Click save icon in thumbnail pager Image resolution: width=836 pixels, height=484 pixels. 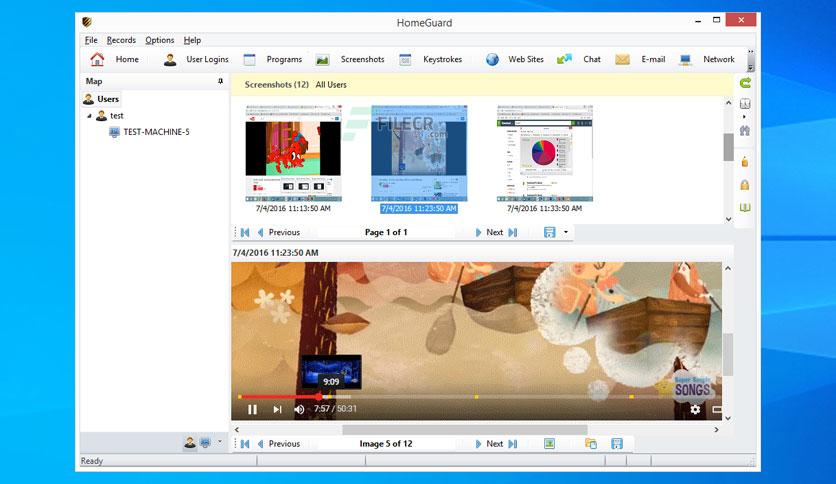[x=549, y=232]
